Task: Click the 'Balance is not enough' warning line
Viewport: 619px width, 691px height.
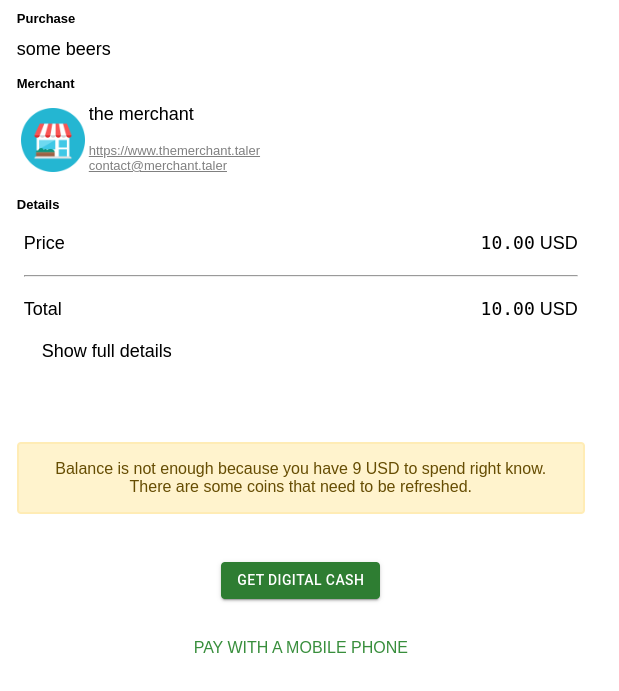Action: tap(300, 469)
